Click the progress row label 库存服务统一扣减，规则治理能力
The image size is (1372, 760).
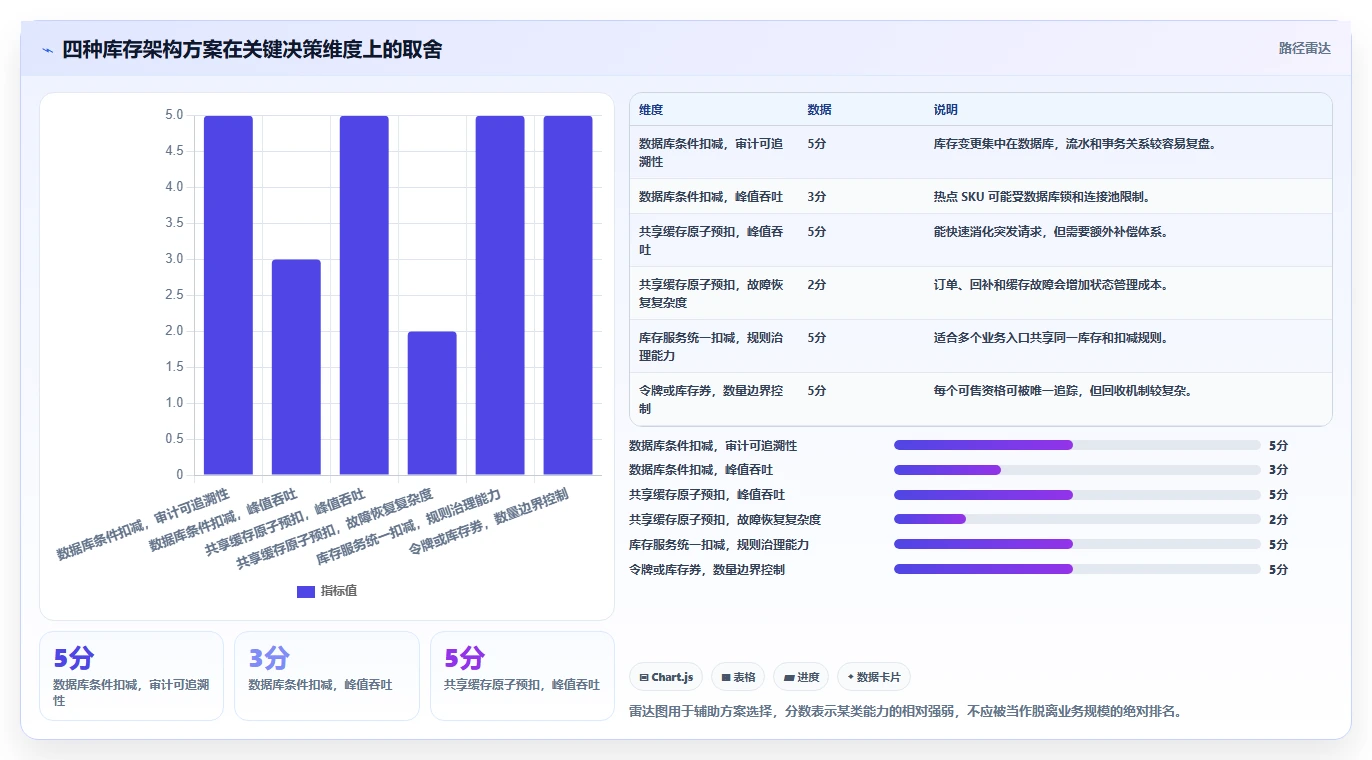tap(719, 545)
